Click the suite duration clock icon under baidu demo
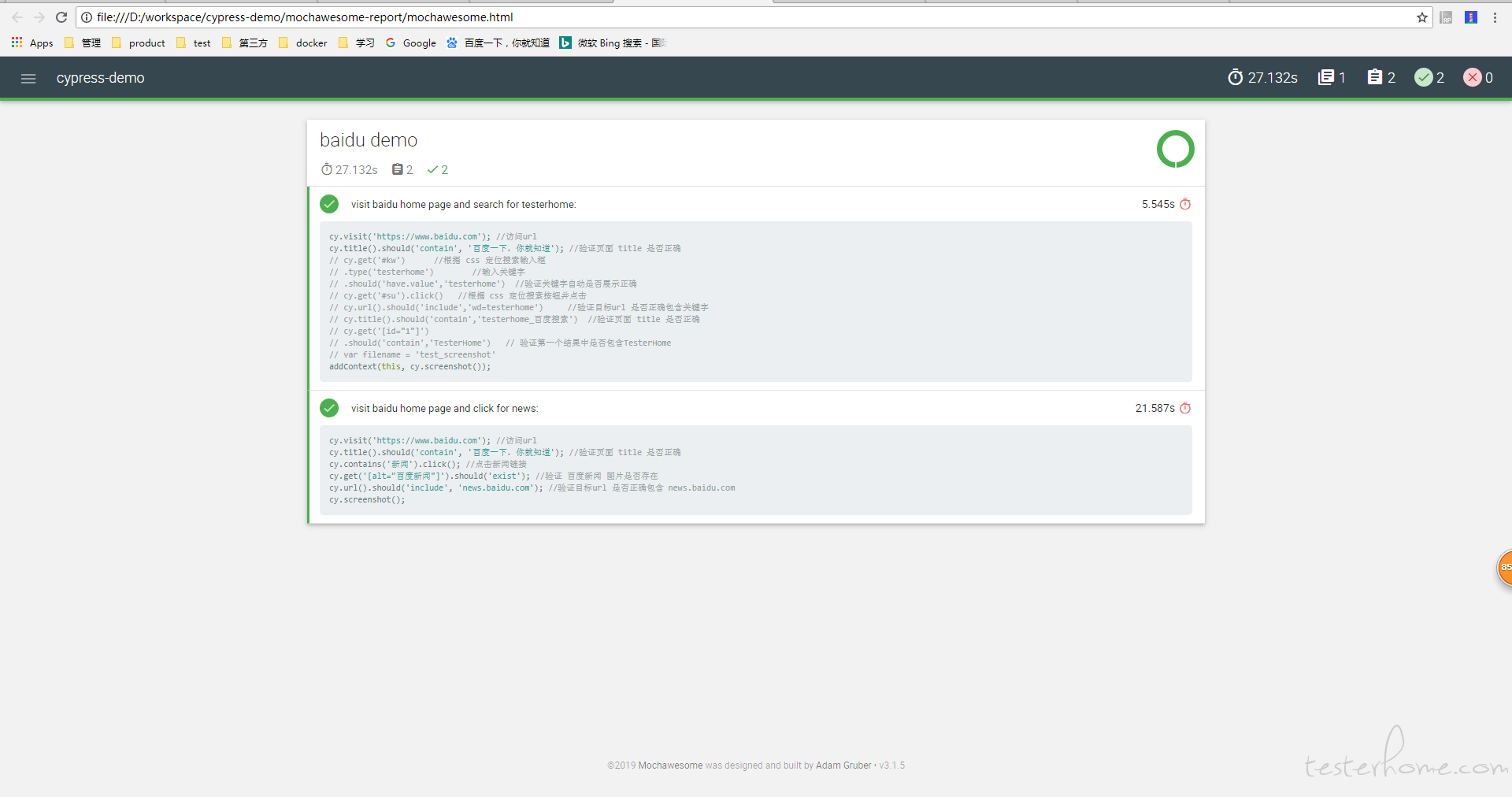Viewport: 1512px width, 797px height. point(327,169)
